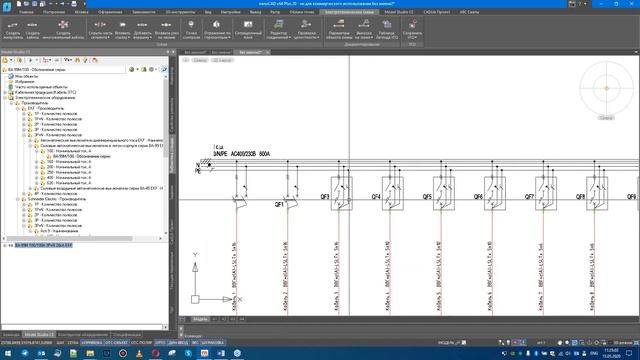Toggle ВЕС lineweight display in status bar

(x=195, y=342)
